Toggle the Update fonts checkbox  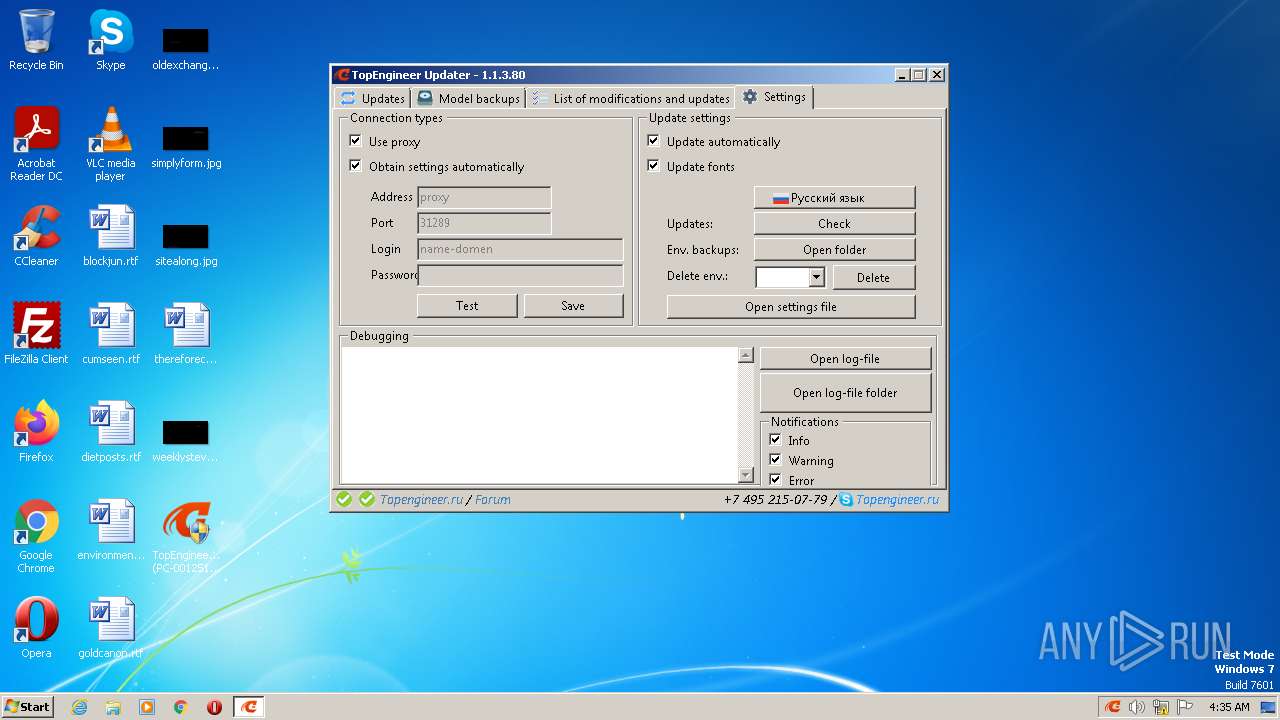point(653,166)
